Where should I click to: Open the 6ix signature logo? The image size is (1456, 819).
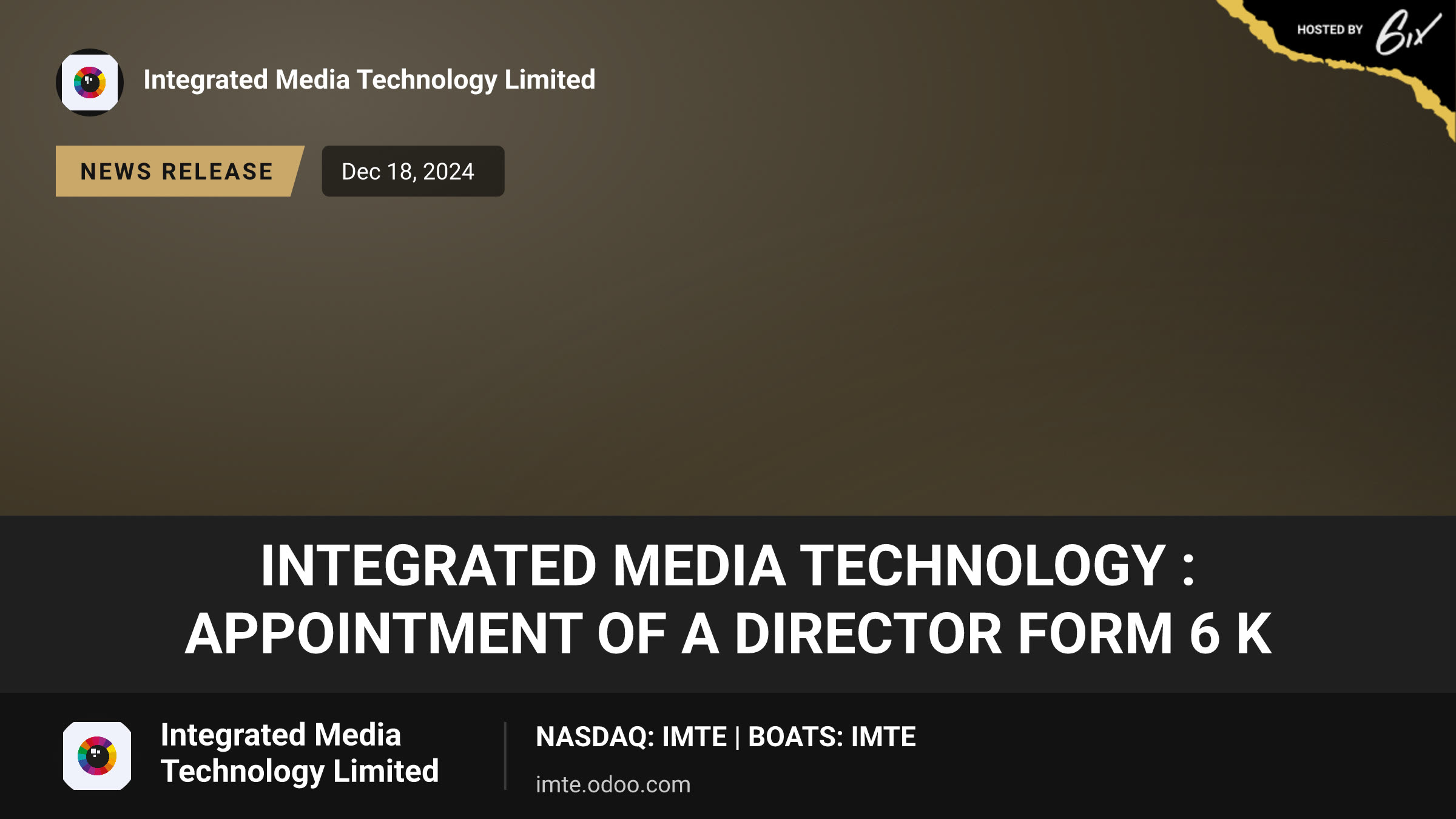coord(1407,32)
